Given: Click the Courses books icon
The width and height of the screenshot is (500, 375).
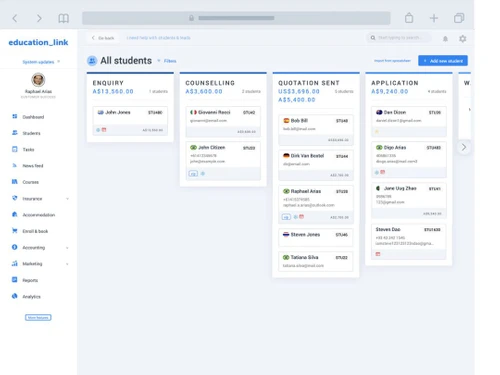Looking at the screenshot, I should point(15,182).
